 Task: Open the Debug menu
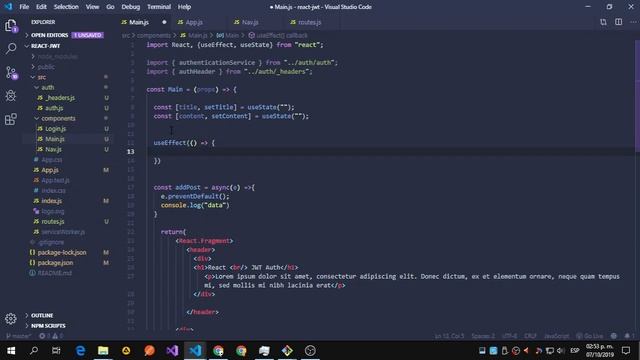[131, 7]
